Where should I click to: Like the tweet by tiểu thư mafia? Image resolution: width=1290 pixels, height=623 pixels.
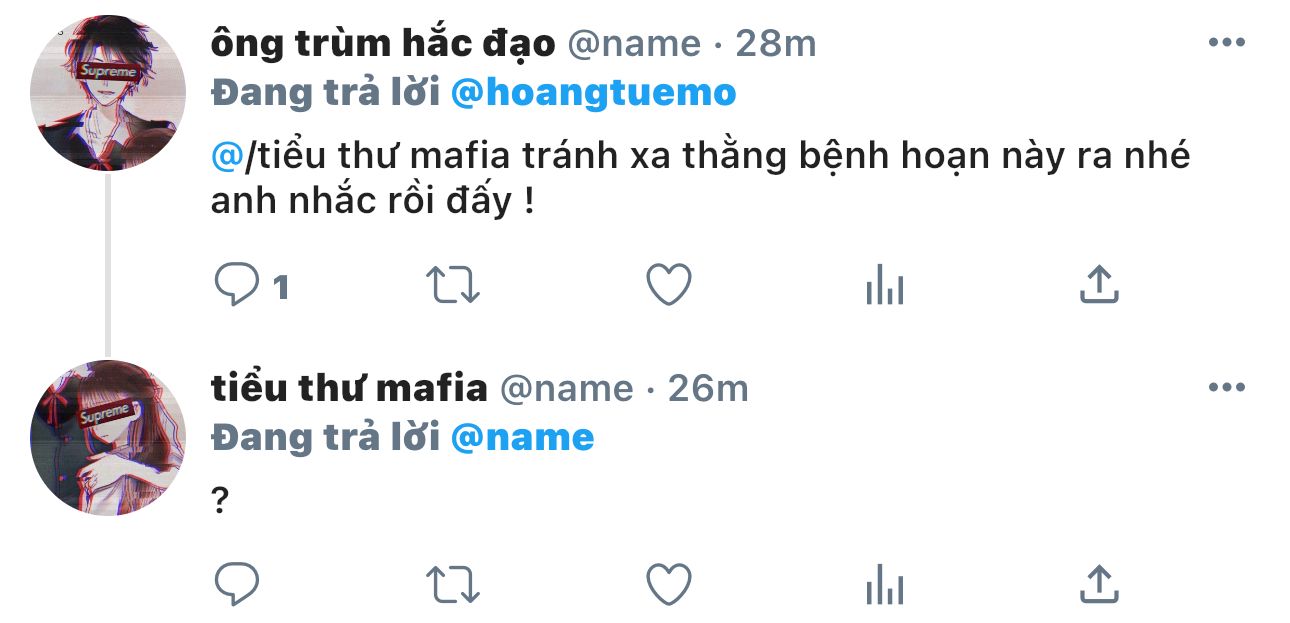669,582
